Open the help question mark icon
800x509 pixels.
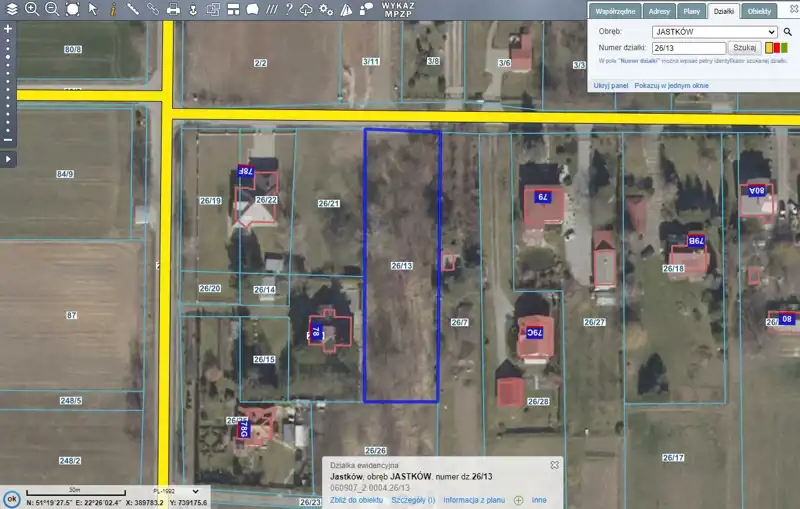click(x=288, y=9)
